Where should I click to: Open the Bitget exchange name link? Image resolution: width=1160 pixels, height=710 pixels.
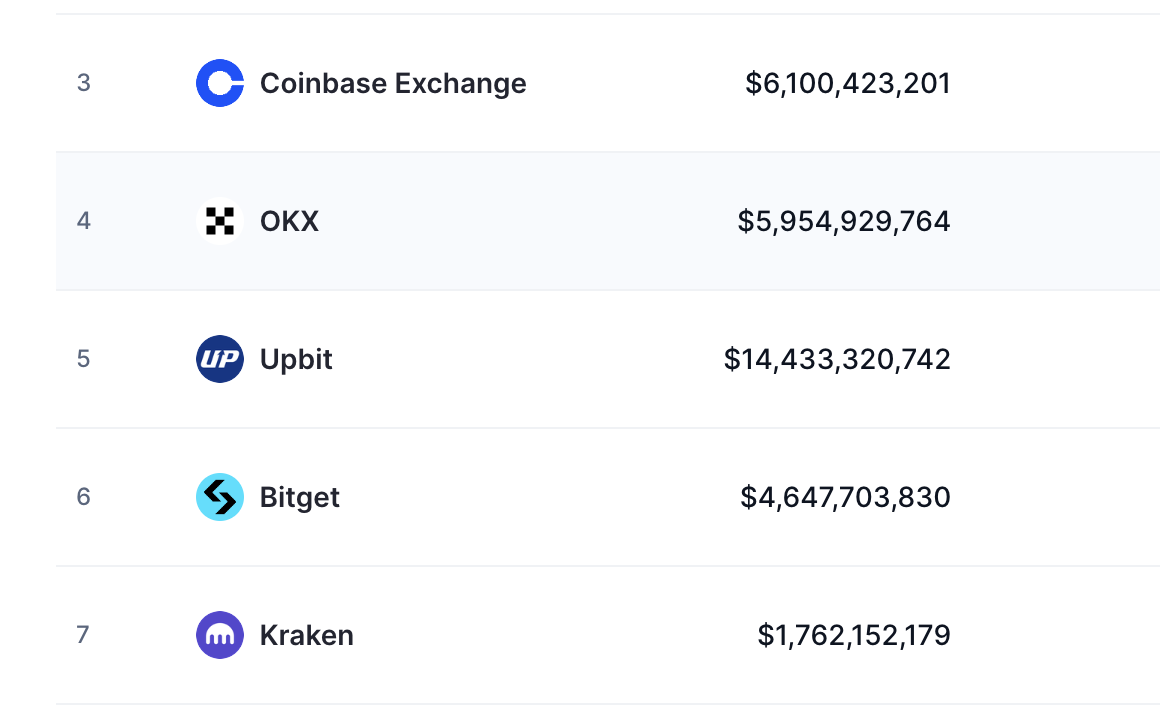(x=300, y=497)
